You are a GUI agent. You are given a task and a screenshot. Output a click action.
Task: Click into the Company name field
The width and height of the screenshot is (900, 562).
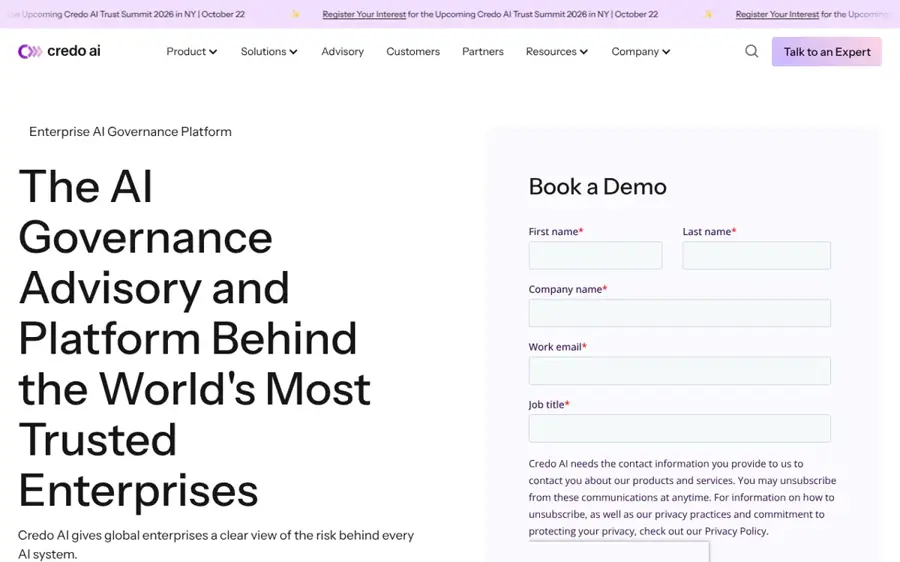[680, 313]
